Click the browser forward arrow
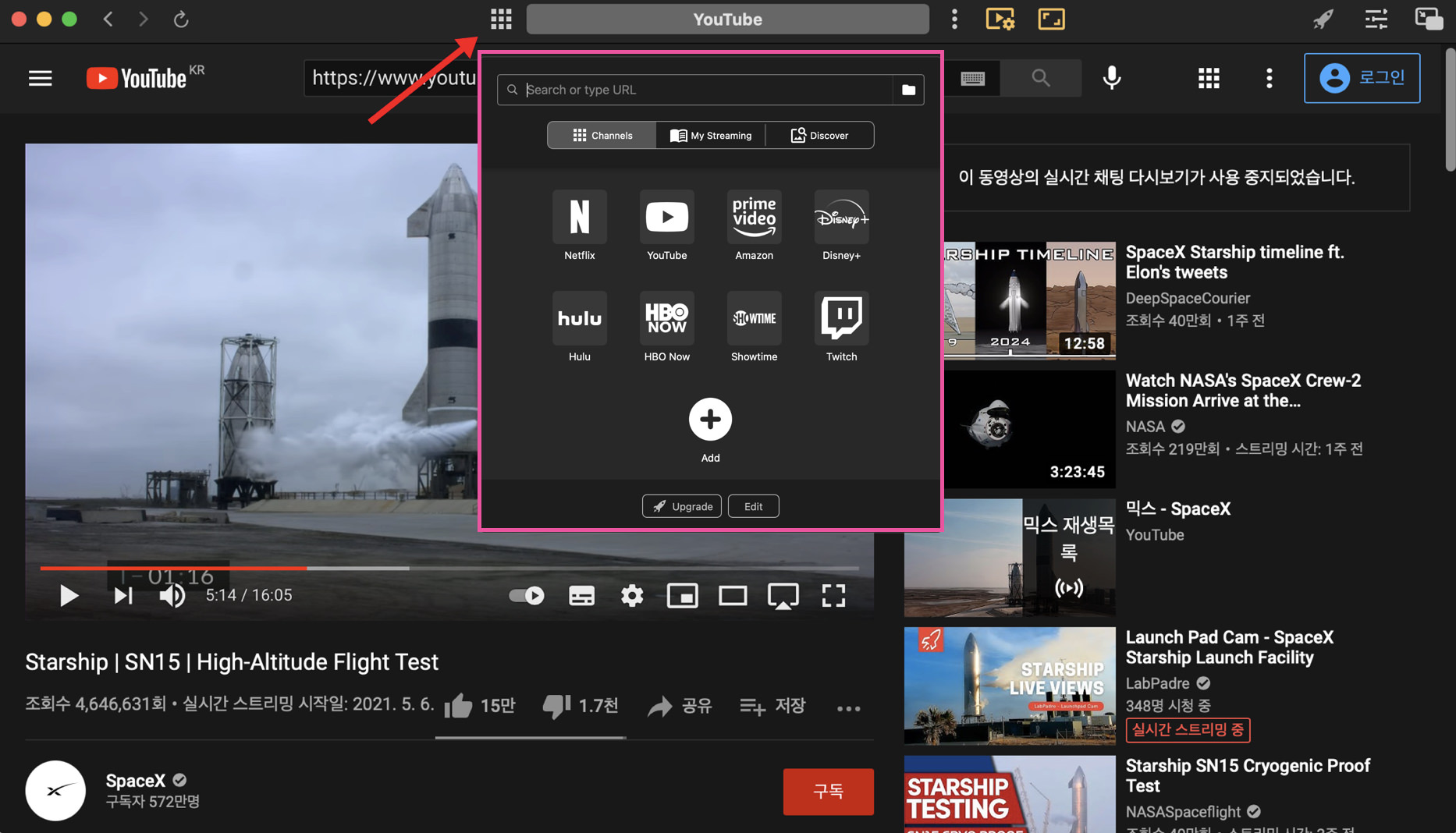 [x=143, y=19]
